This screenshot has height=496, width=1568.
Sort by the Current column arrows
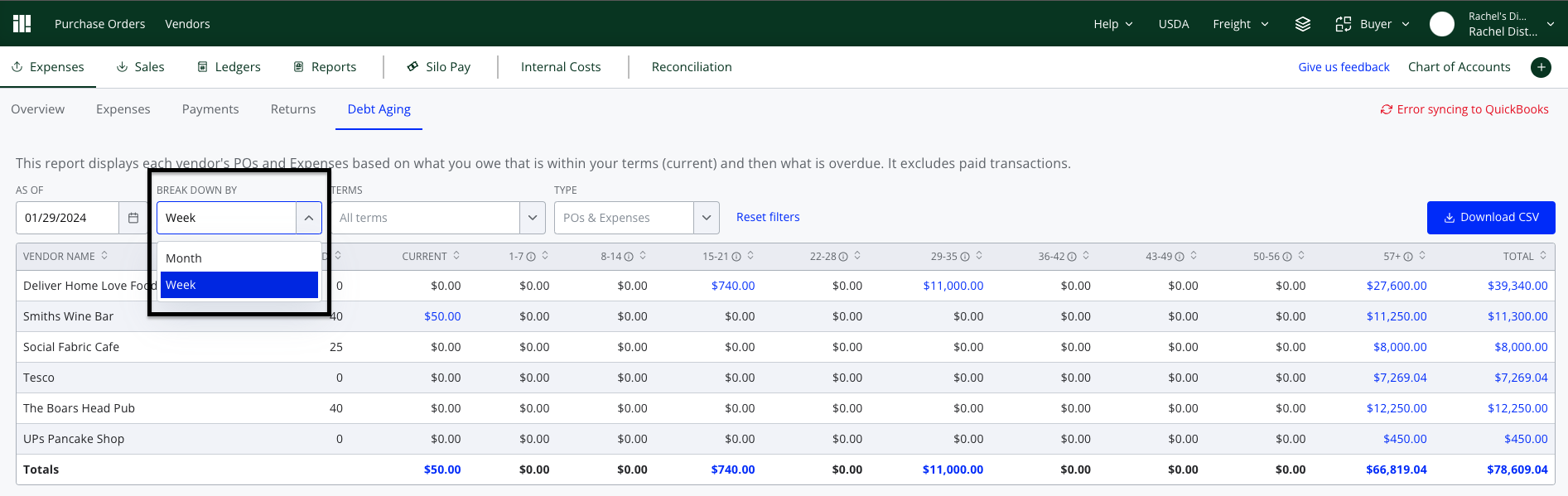click(x=456, y=256)
